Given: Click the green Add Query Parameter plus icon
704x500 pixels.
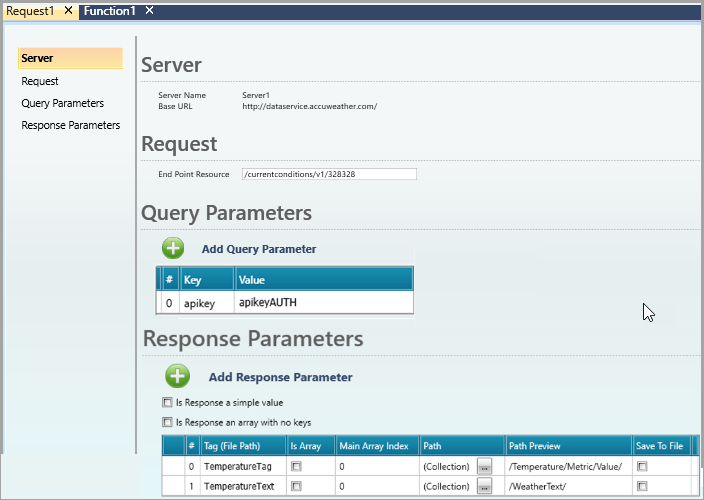Looking at the screenshot, I should coord(173,248).
